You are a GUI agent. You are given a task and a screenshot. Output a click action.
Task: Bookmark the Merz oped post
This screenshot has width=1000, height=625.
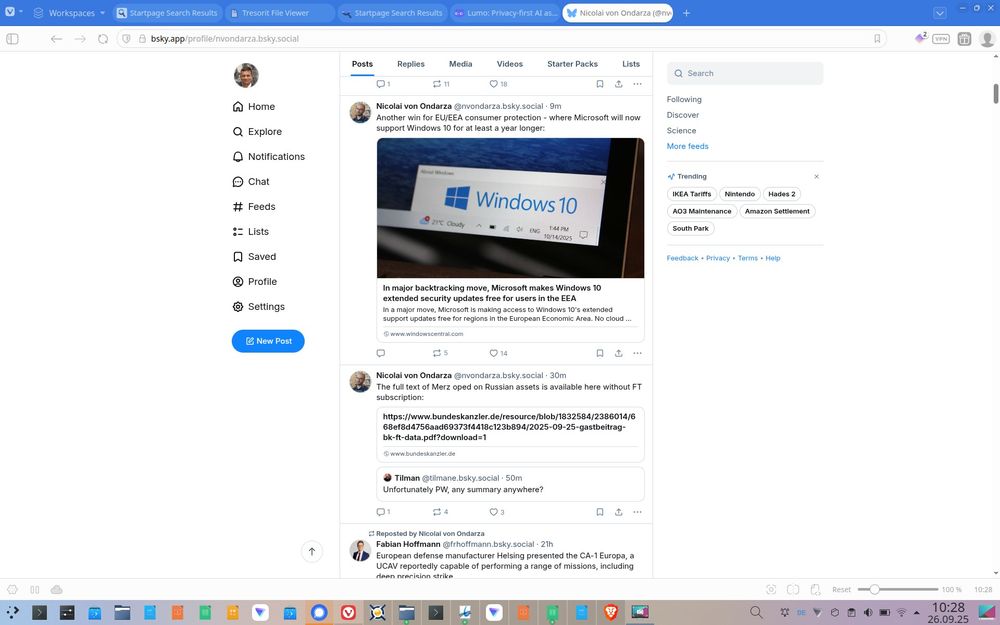pos(599,511)
